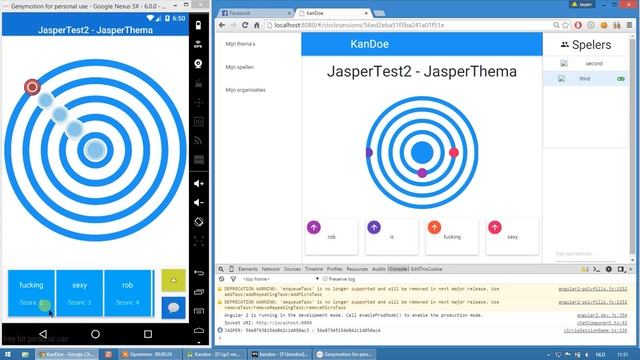Raise volume using Genymotion volume up icon

coord(199,184)
